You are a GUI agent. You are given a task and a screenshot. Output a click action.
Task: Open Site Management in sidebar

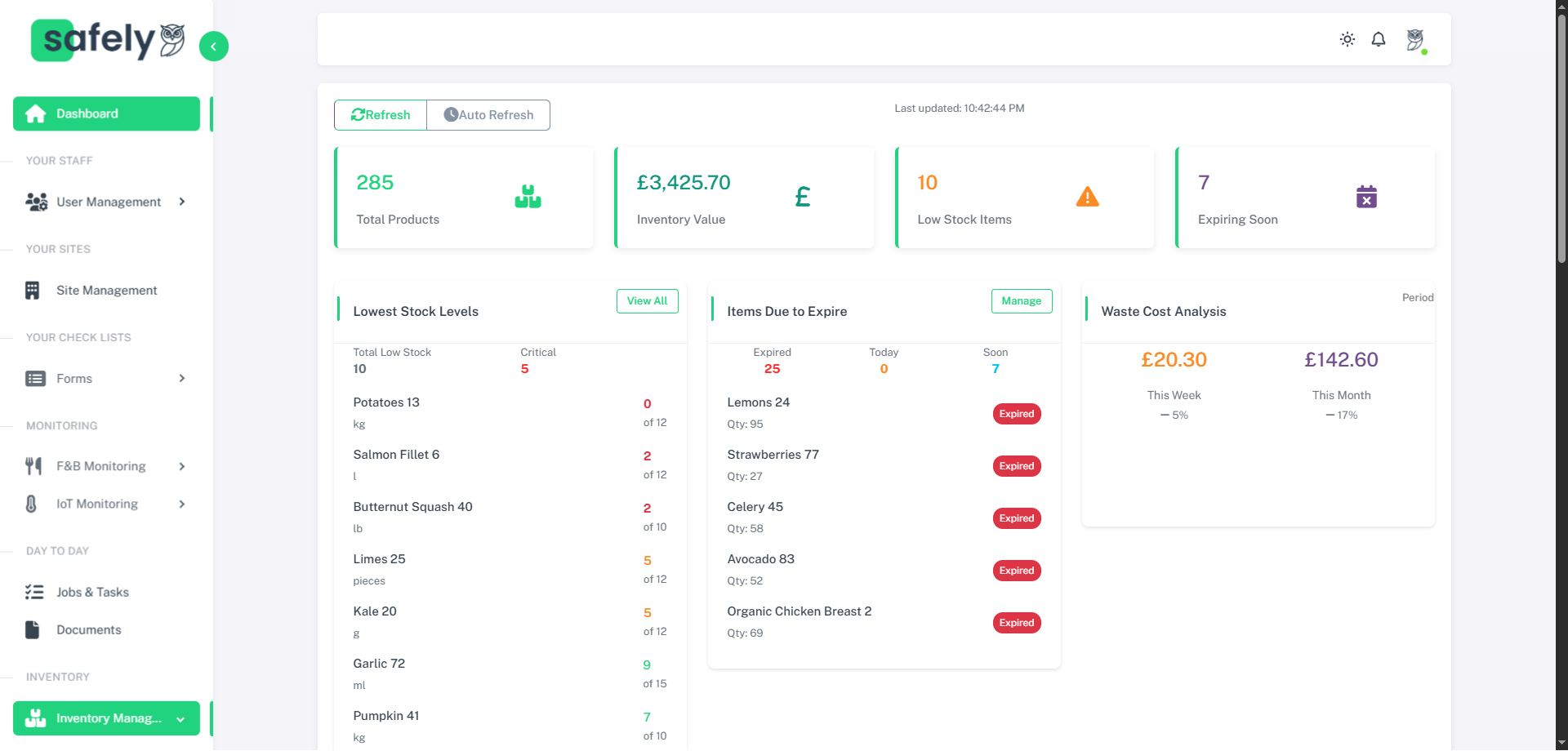pos(106,291)
